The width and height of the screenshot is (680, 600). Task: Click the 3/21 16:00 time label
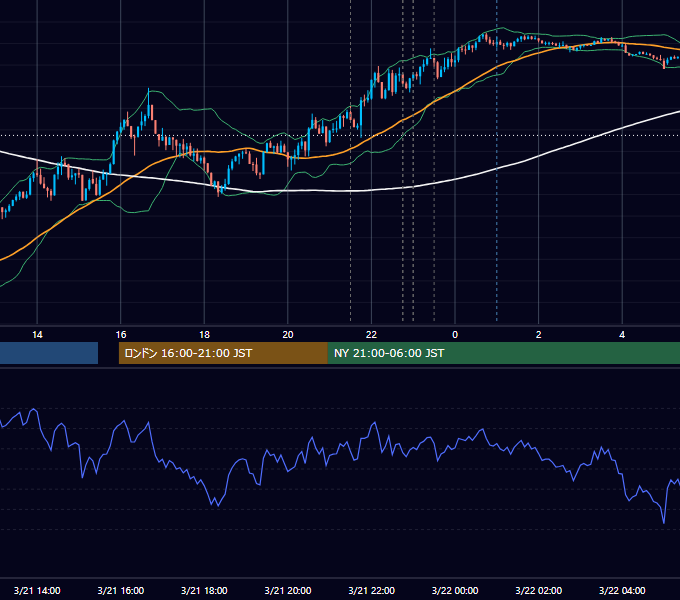point(121,590)
